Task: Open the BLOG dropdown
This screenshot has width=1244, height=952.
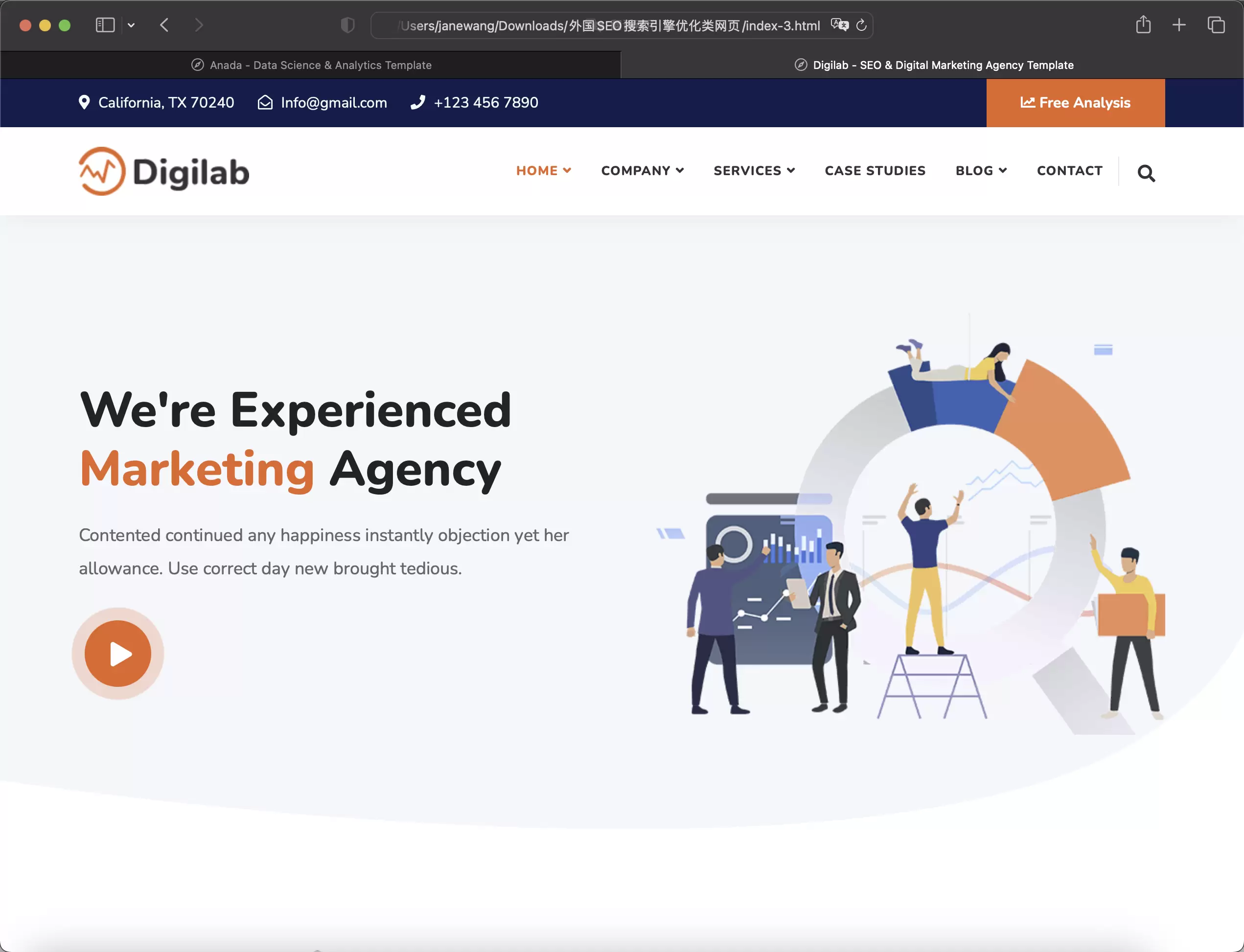Action: pyautogui.click(x=980, y=170)
